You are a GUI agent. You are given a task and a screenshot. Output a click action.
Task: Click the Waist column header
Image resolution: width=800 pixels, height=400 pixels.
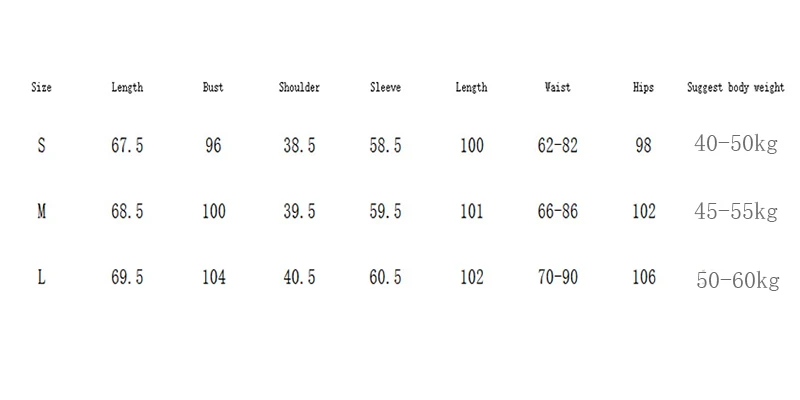pyautogui.click(x=557, y=88)
